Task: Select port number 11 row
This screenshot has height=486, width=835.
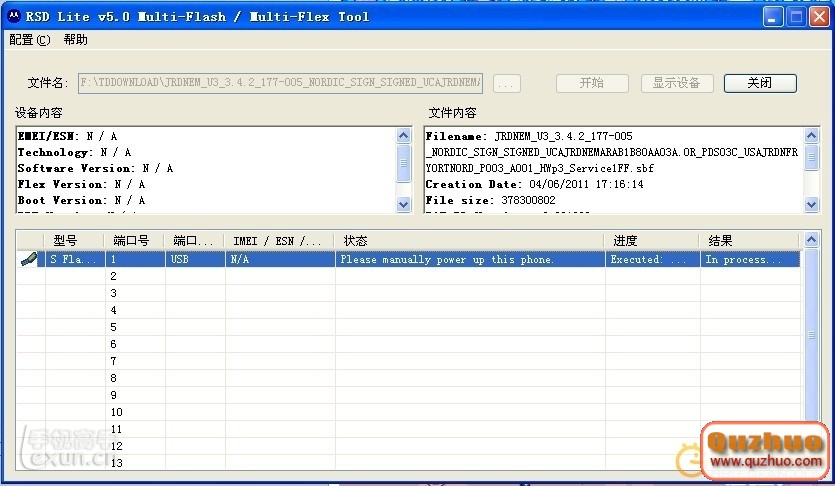Action: pos(408,430)
